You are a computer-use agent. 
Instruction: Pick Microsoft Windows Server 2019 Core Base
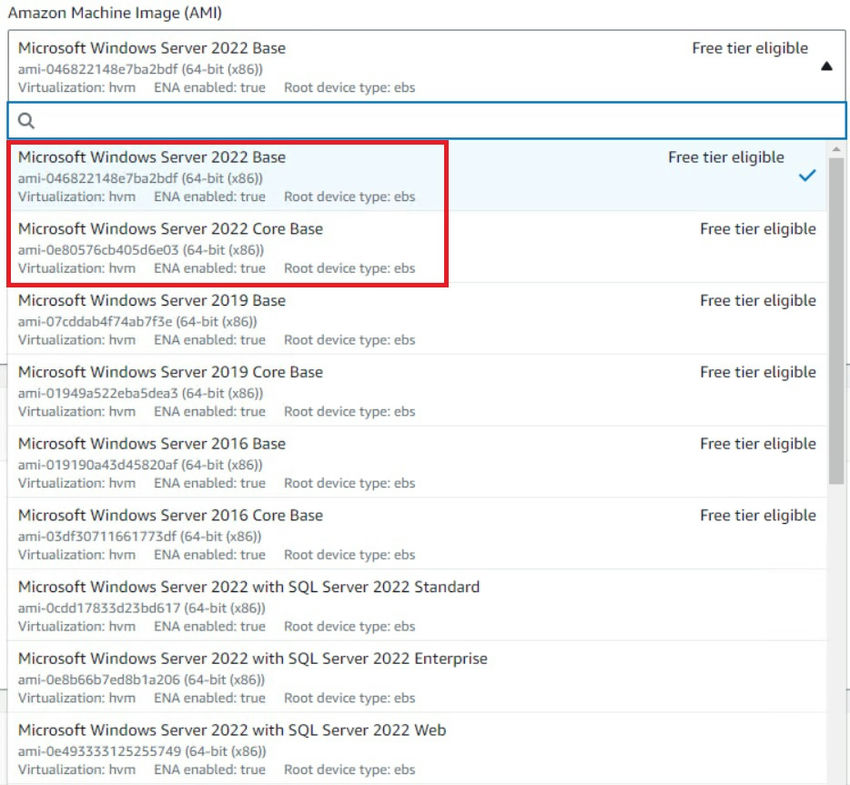417,390
